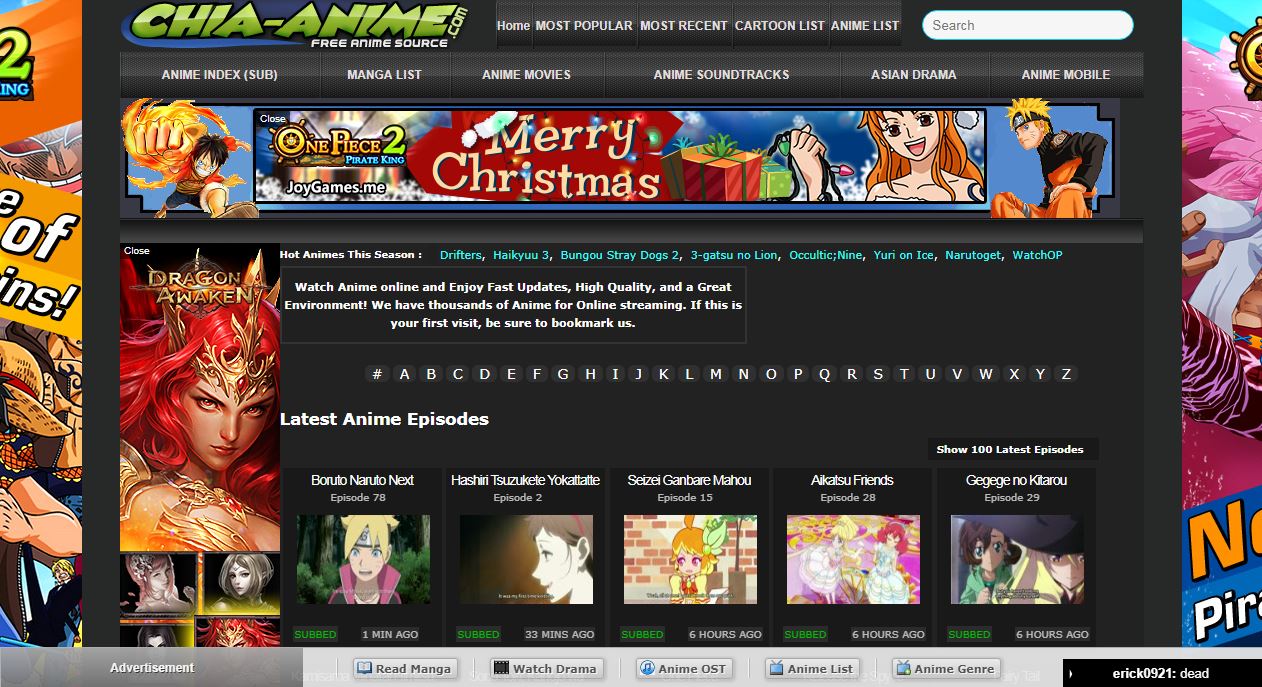Screen dimensions: 1262x687
Task: Open the Drifters hot anime link
Action: click(x=461, y=255)
